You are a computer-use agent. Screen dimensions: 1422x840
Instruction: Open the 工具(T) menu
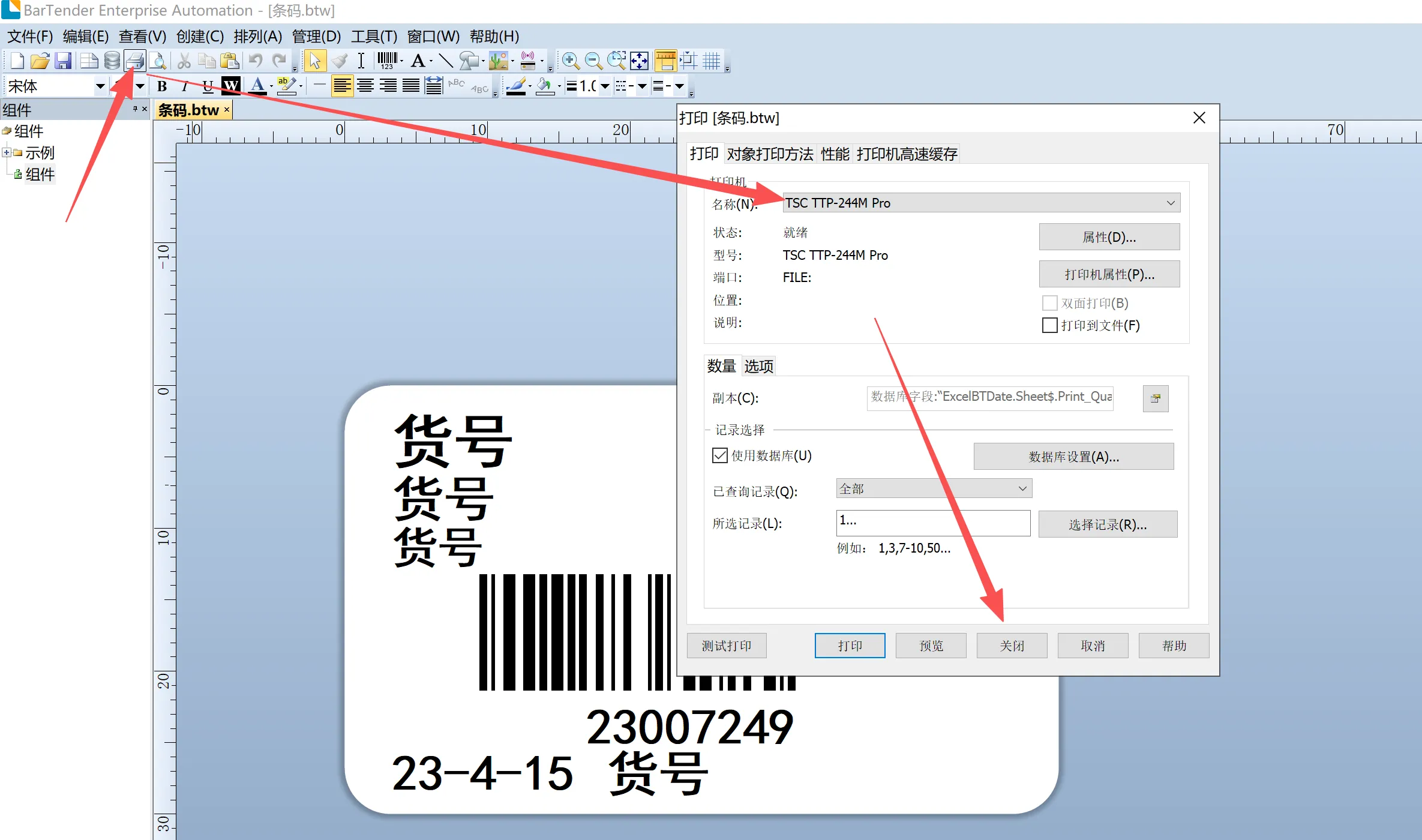click(373, 37)
